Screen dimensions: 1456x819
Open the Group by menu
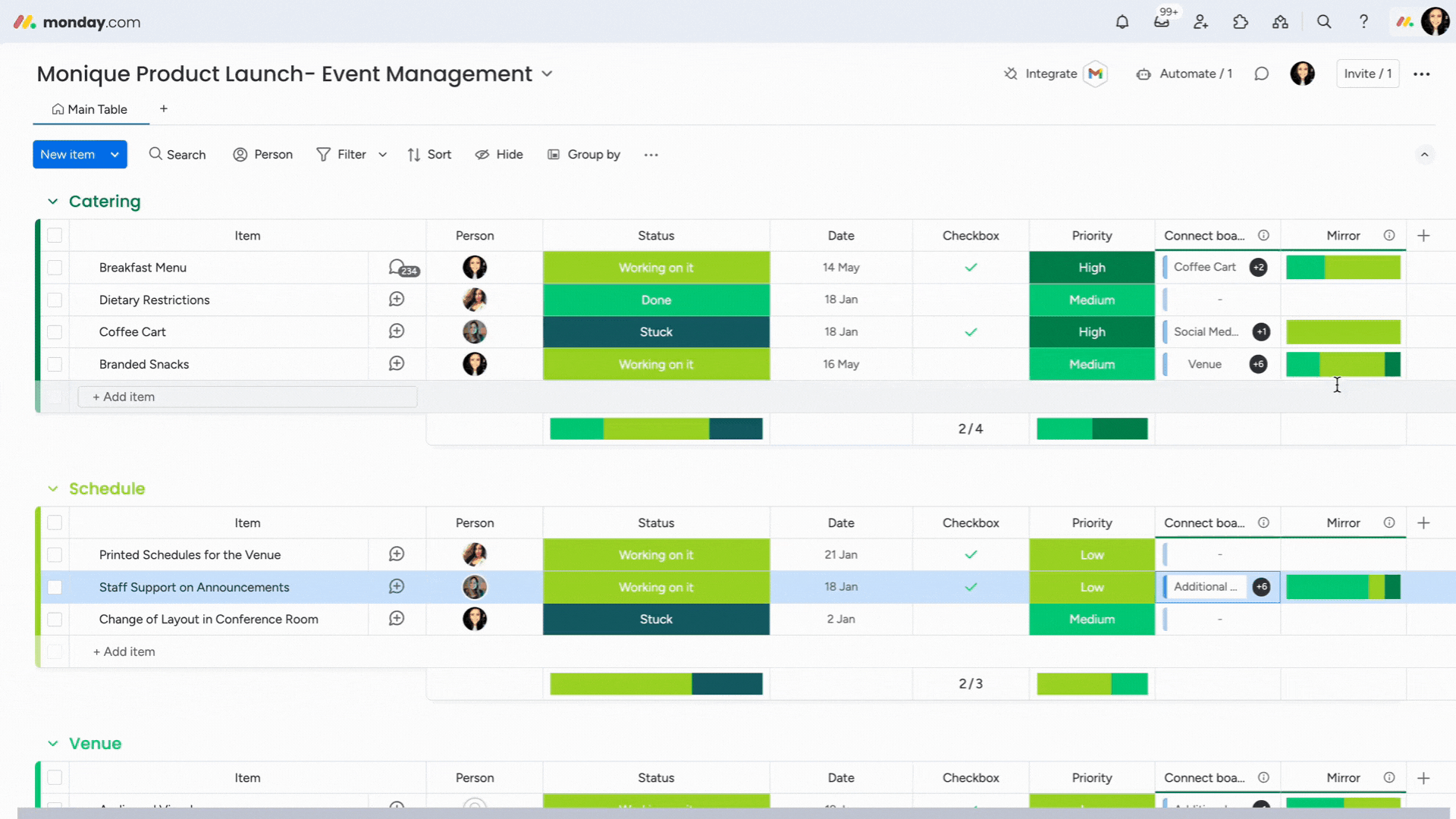[x=584, y=155]
